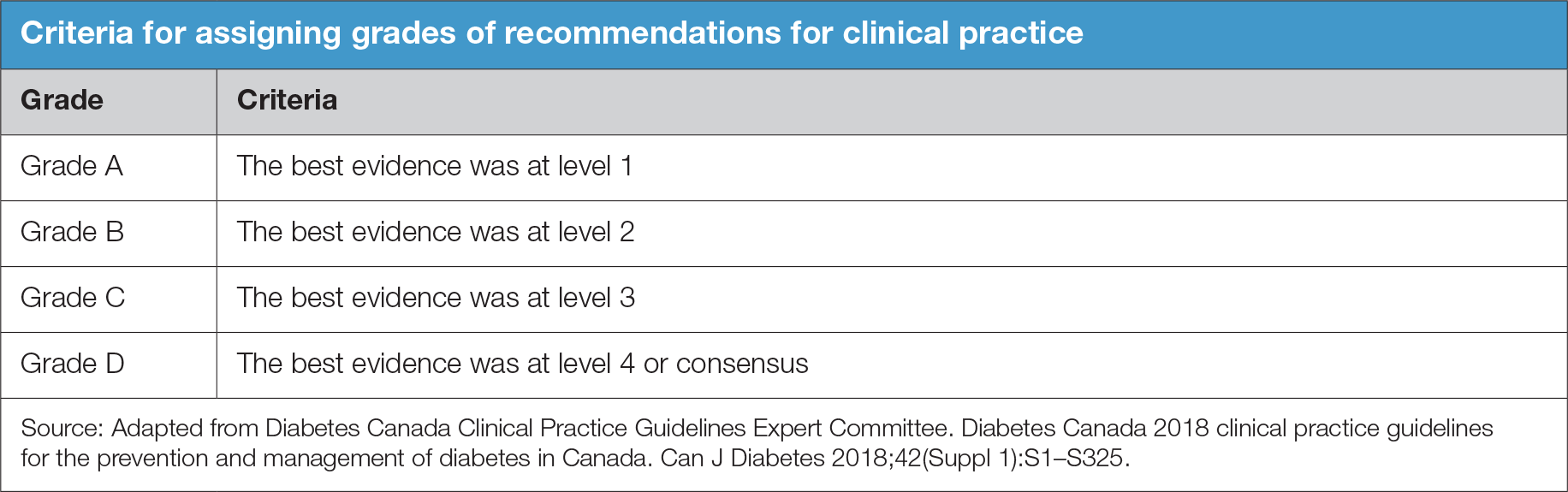Click the "Grade B" cell

72,232
